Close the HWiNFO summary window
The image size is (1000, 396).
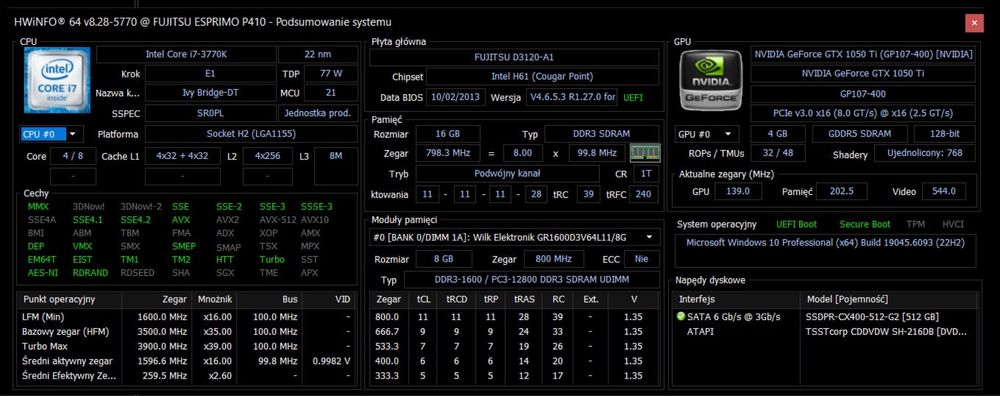tap(973, 23)
